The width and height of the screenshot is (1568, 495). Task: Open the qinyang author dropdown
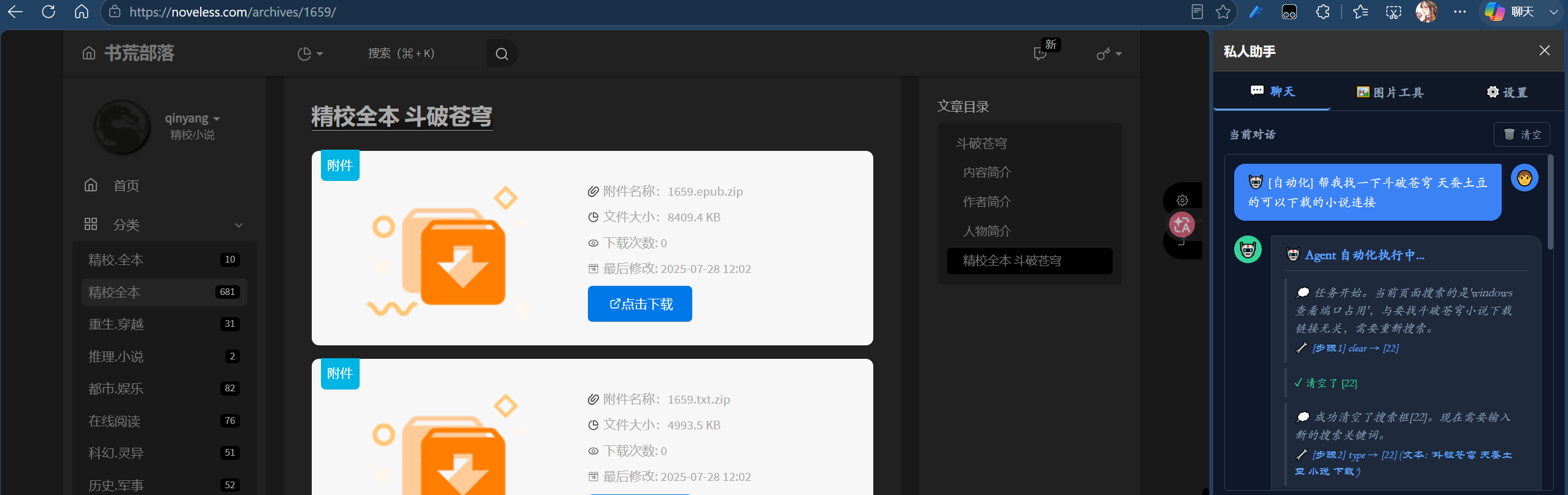point(192,118)
